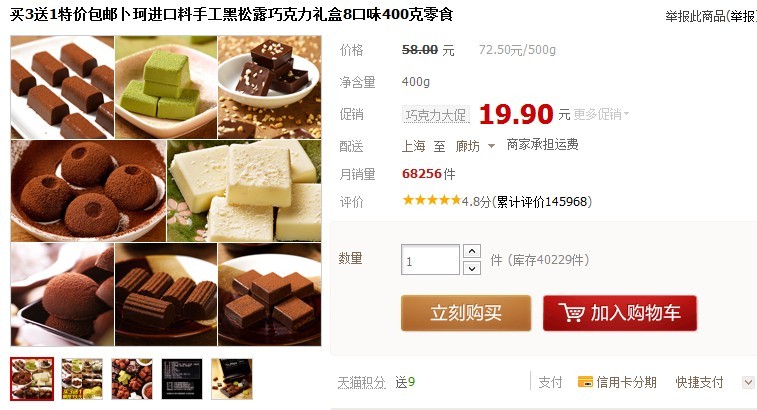Click the five-star rating icons

tap(432, 200)
